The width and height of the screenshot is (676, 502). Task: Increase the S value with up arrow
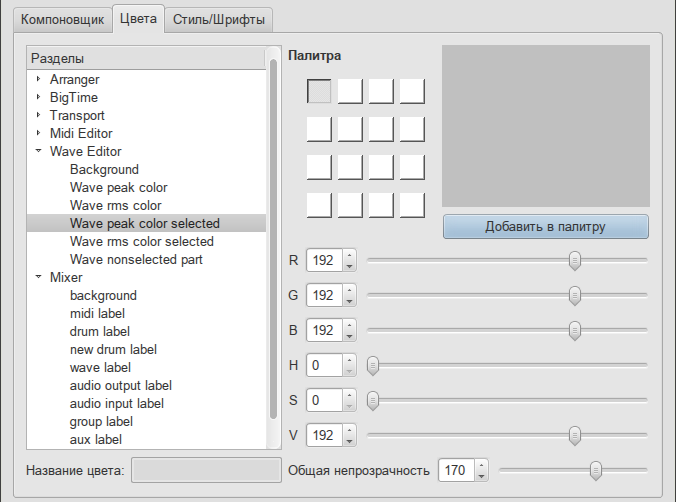coord(349,395)
